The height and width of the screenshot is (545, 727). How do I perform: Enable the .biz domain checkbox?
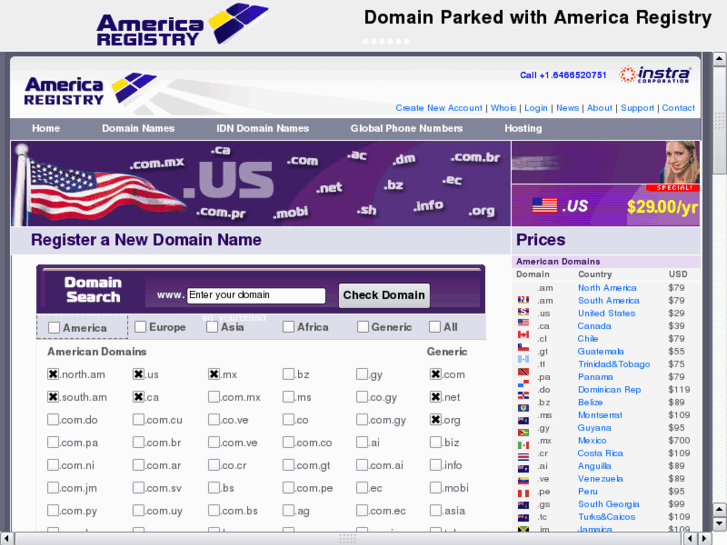pos(436,443)
